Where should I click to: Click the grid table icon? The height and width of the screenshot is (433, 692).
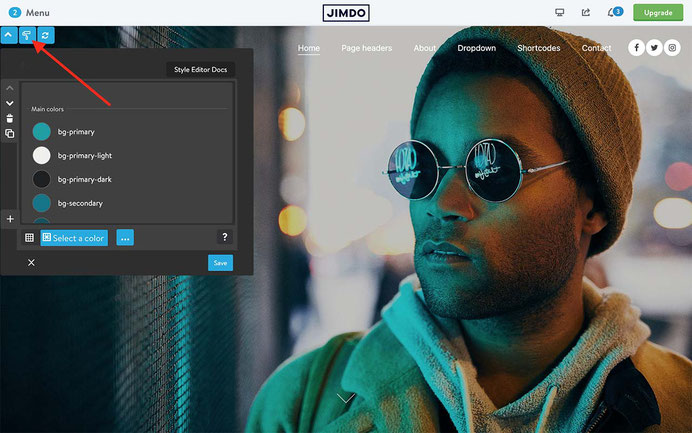click(x=29, y=238)
